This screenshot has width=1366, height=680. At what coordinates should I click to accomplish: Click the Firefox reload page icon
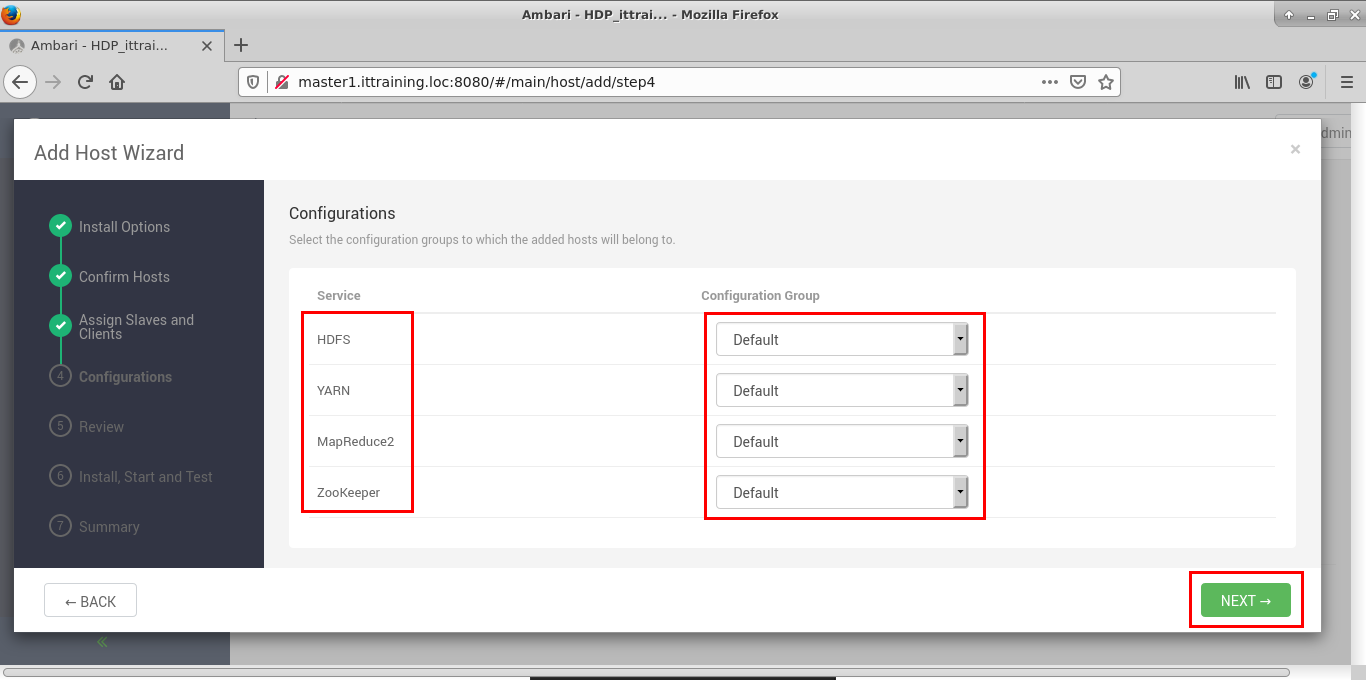click(86, 82)
